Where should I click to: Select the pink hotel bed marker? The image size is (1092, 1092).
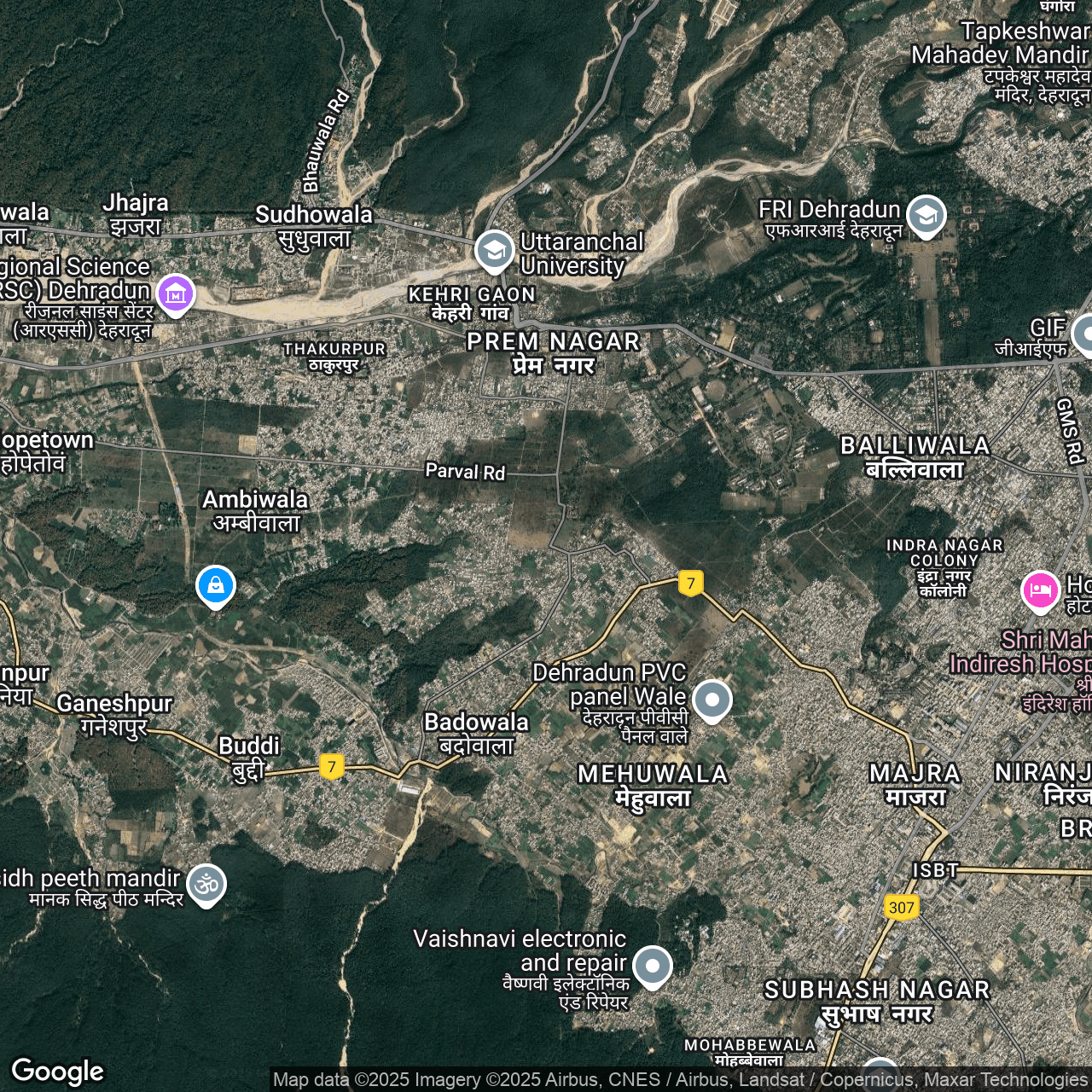click(x=1040, y=590)
